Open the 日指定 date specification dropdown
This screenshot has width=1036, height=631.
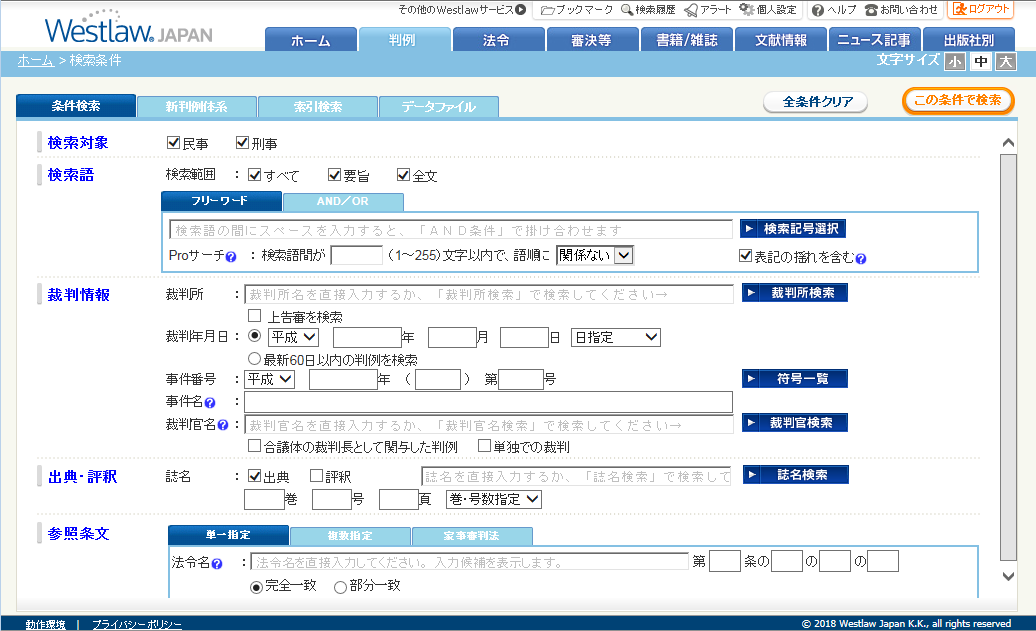615,338
